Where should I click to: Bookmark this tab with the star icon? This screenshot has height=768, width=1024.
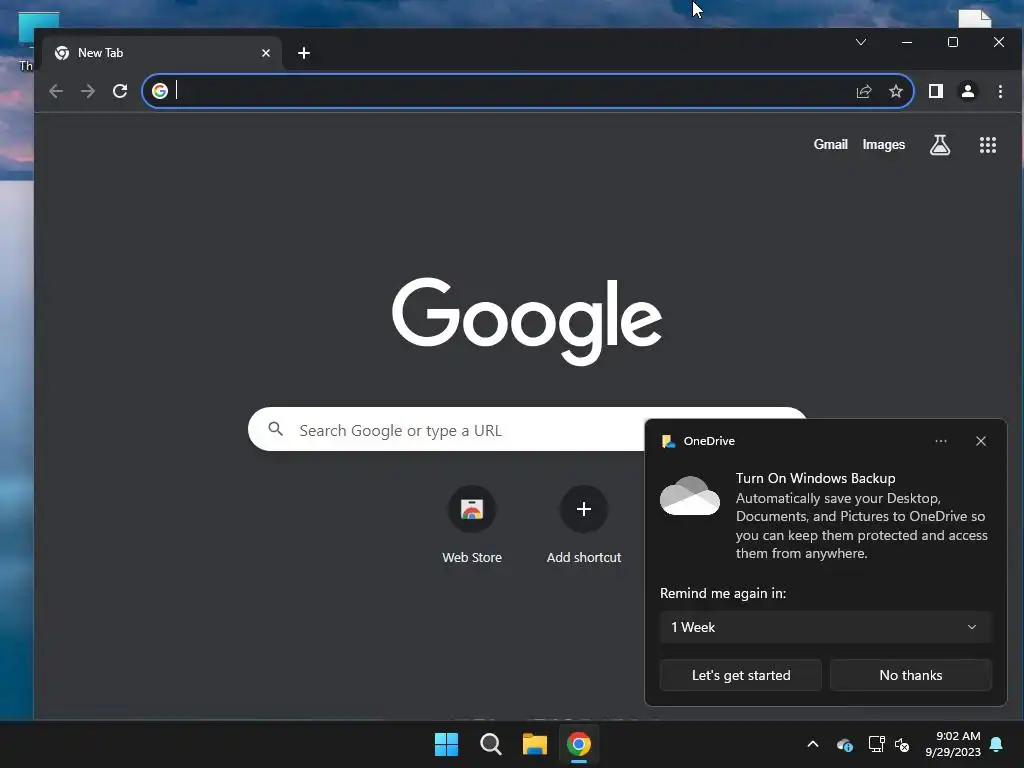(896, 91)
